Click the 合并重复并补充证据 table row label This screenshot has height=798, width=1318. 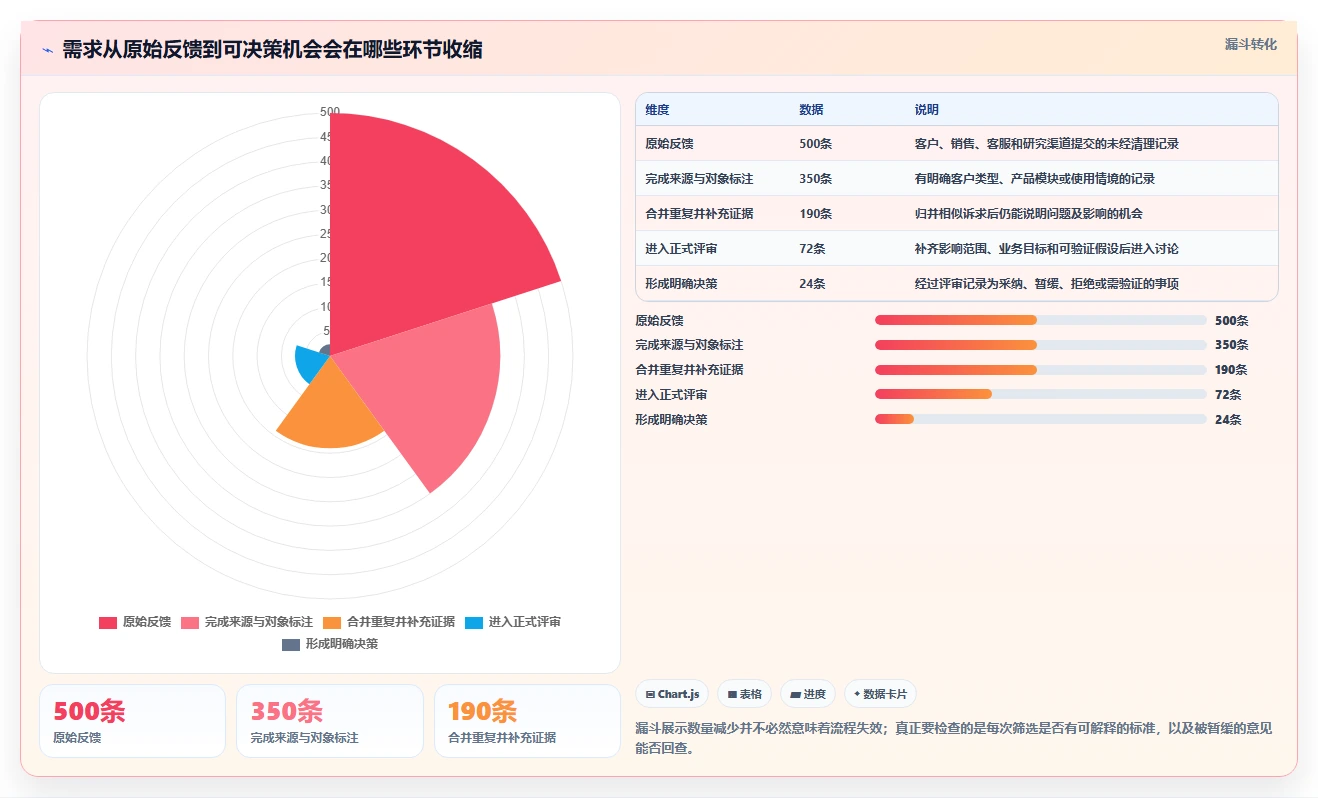pos(699,214)
